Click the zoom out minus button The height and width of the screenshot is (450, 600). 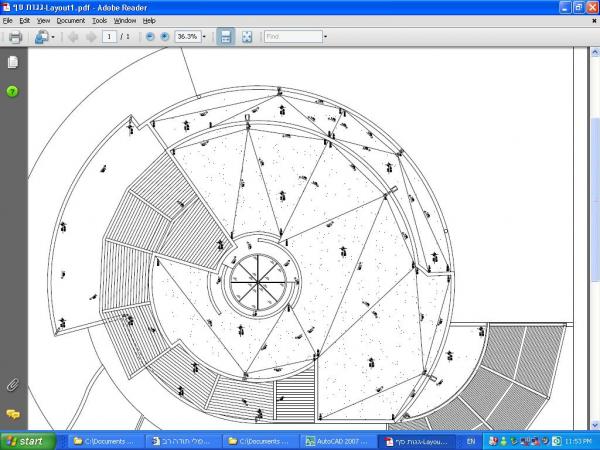tap(150, 37)
